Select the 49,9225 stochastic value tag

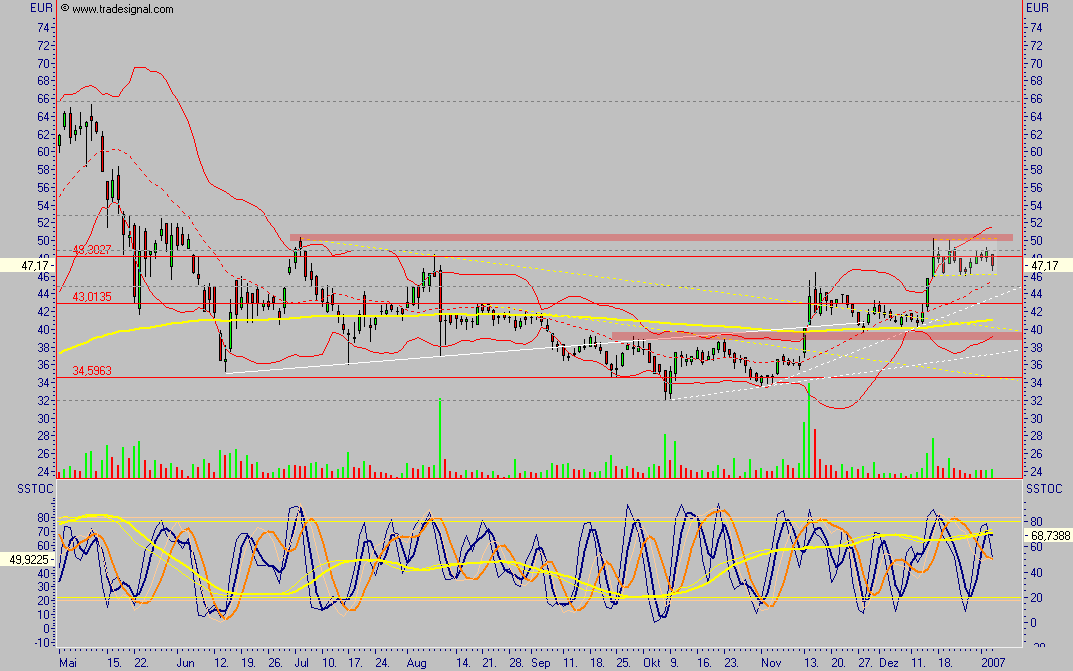click(x=25, y=560)
